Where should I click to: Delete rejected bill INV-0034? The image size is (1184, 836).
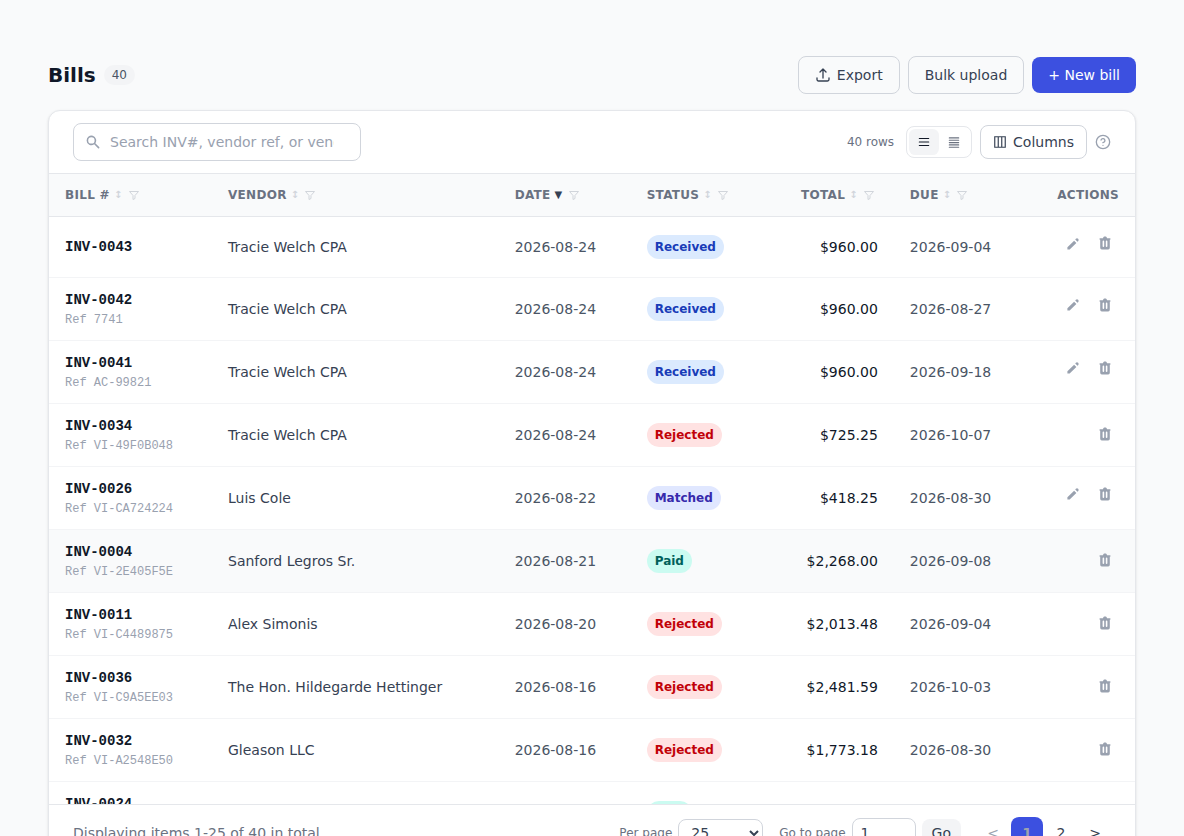[x=1105, y=434]
